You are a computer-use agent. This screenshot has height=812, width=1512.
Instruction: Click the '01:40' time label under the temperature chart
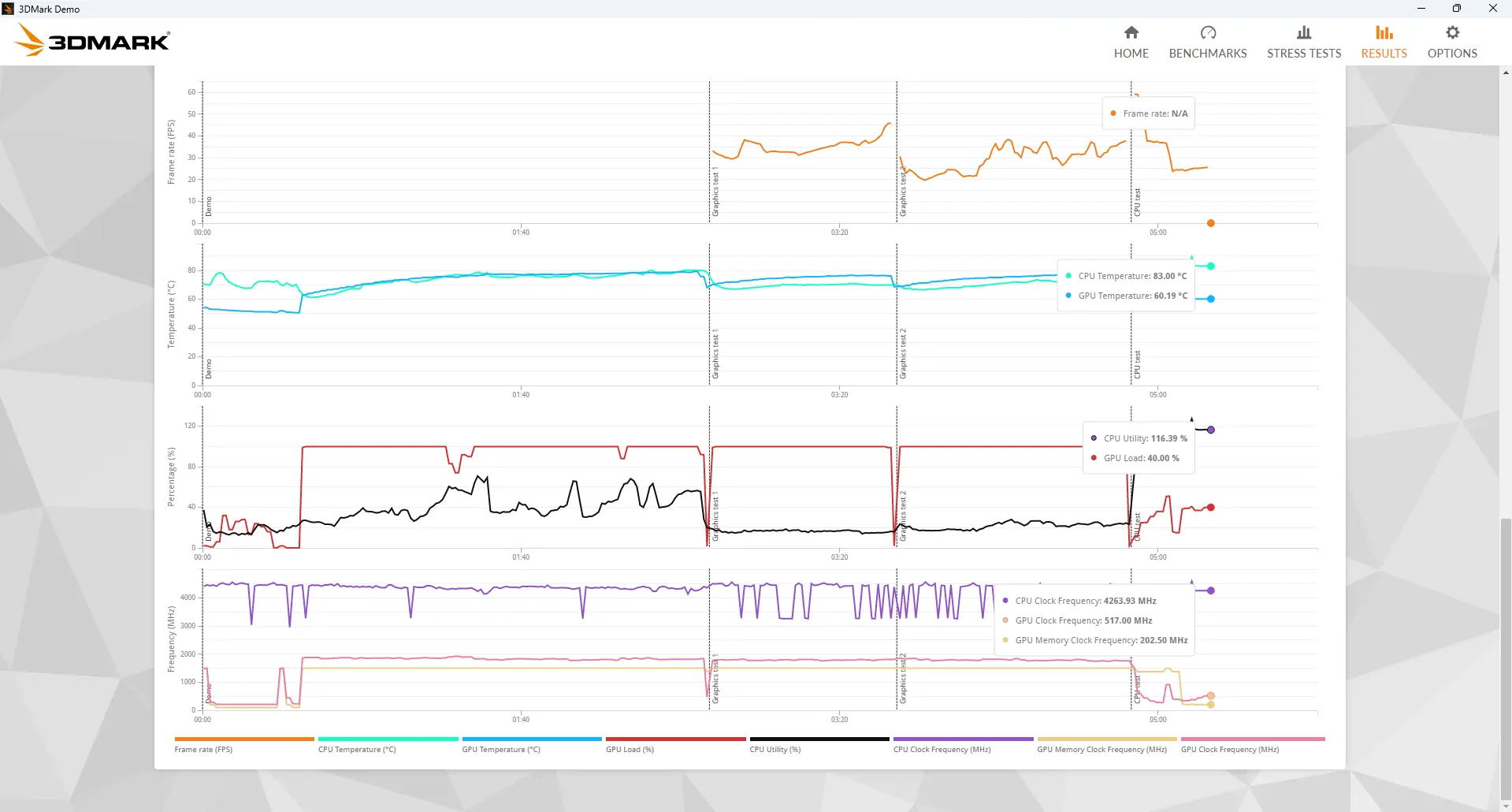point(521,395)
